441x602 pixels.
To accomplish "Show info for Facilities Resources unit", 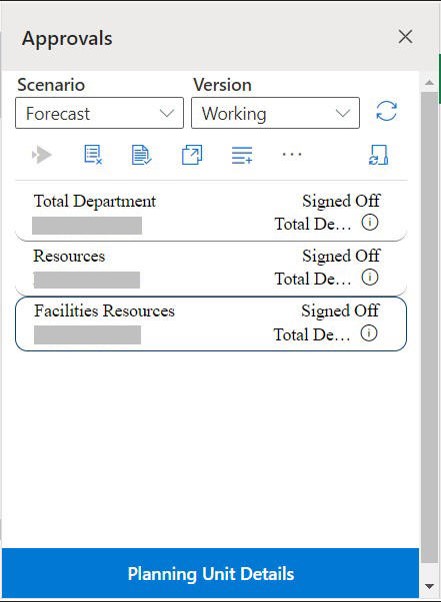I will pos(368,333).
